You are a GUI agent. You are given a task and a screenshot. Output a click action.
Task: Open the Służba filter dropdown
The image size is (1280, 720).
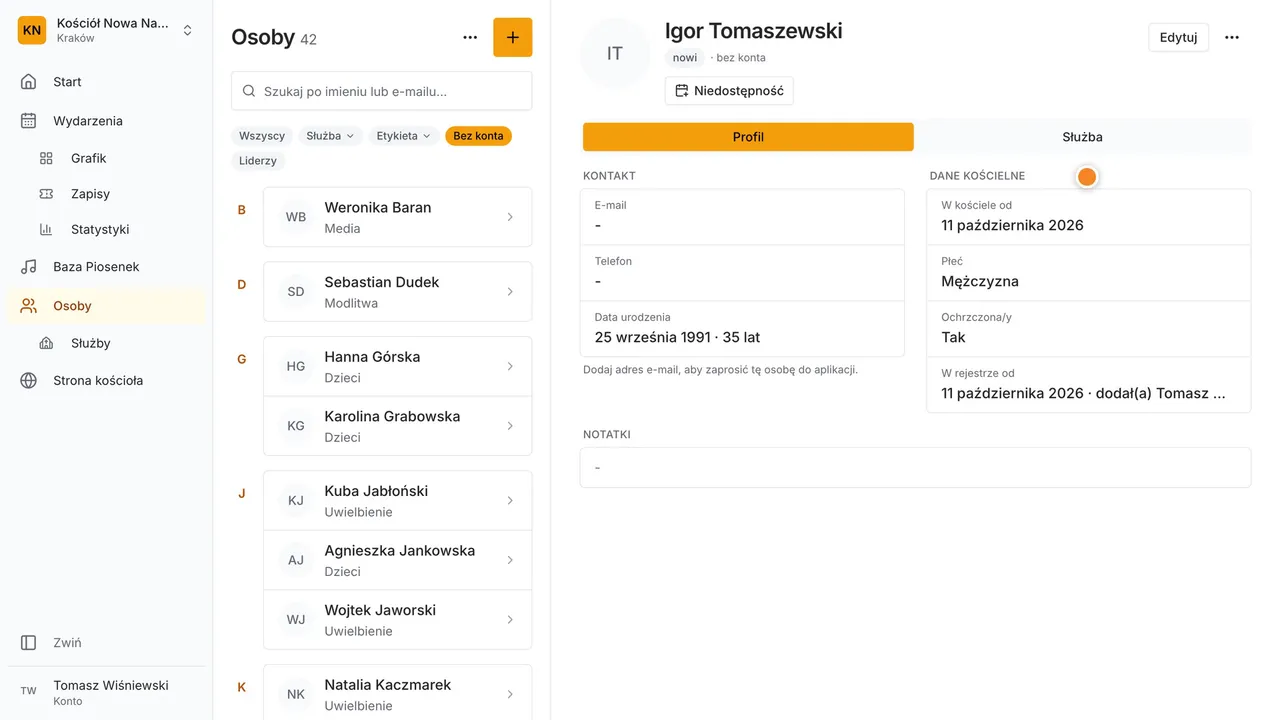[331, 136]
